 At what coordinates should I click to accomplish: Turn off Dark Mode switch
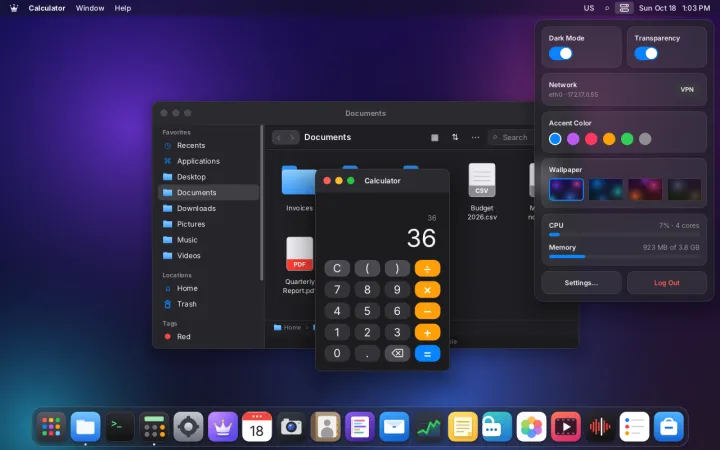click(561, 53)
